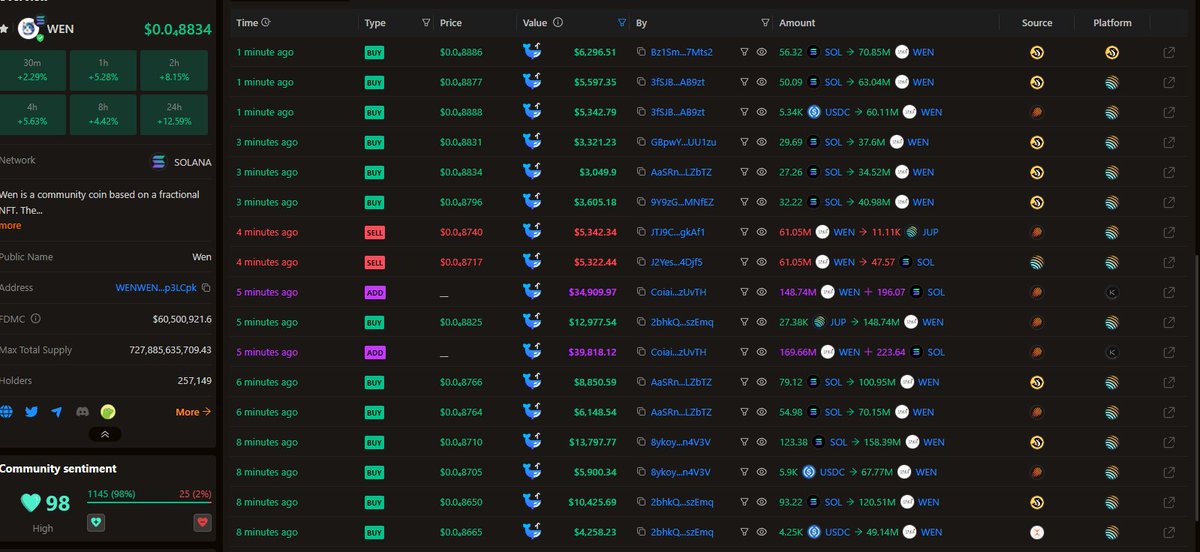This screenshot has width=1200, height=552.
Task: Click the community sentiment vote bar
Action: point(149,503)
